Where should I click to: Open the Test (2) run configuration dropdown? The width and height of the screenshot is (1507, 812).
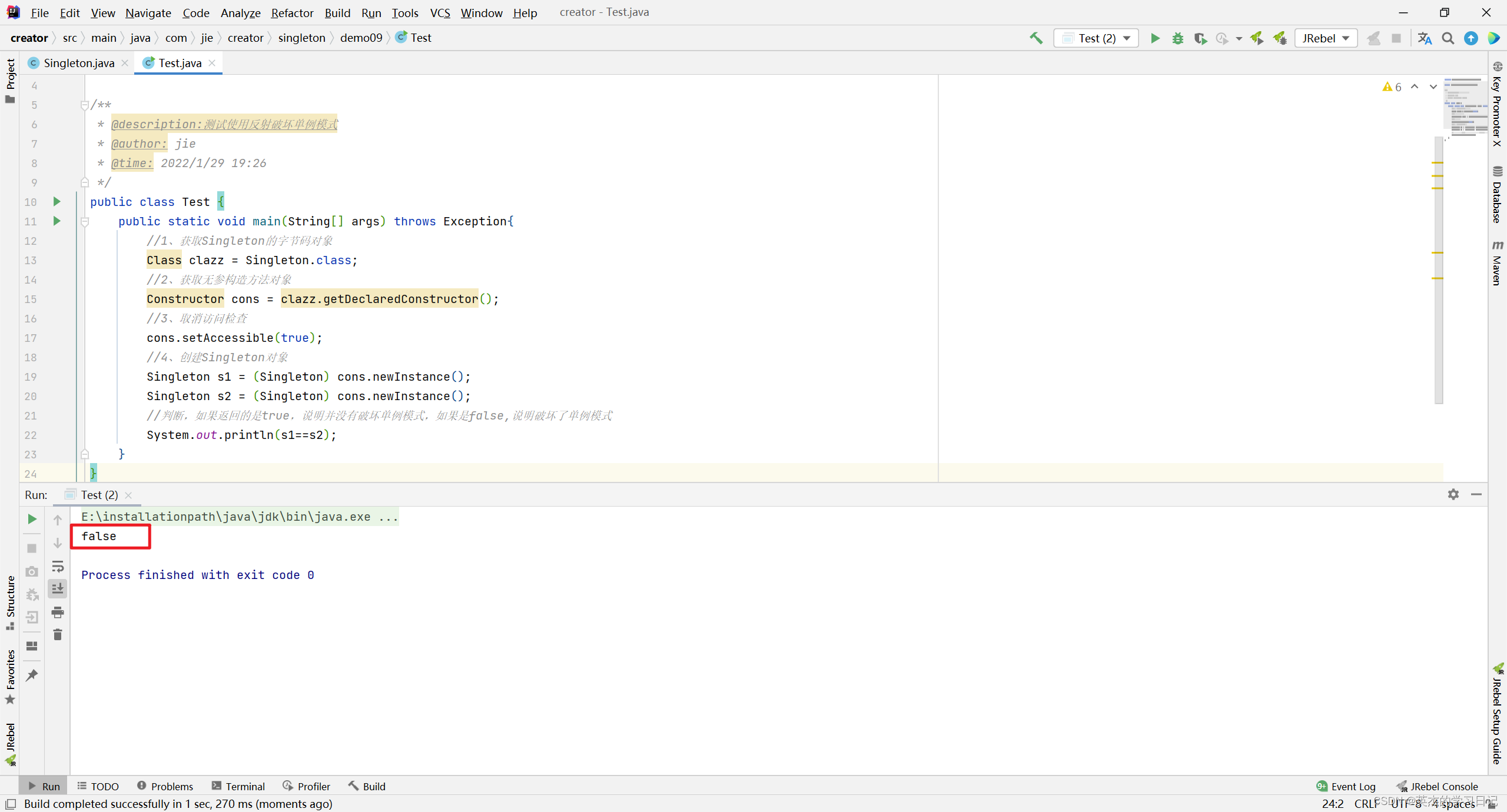coord(1096,38)
